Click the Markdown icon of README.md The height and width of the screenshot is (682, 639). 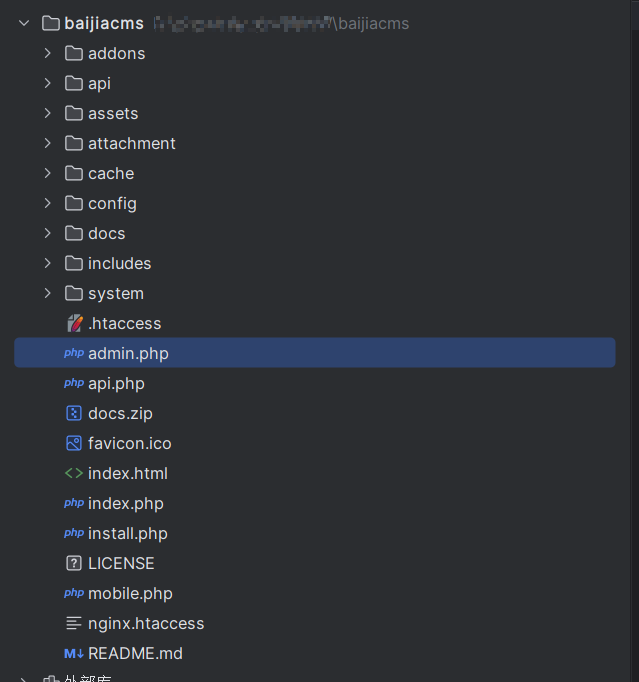tap(74, 653)
